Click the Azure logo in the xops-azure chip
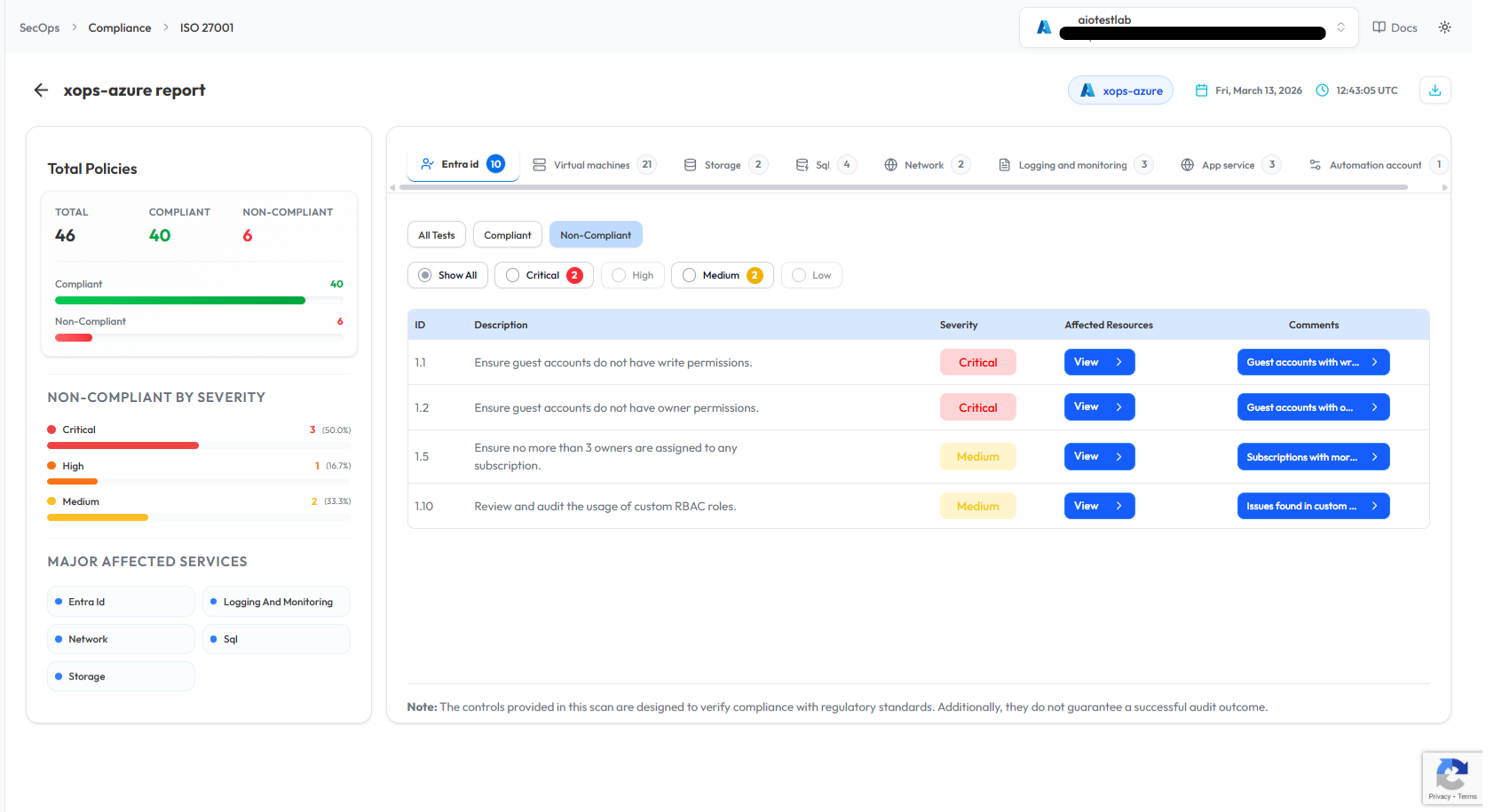The image size is (1494, 812). [1087, 91]
